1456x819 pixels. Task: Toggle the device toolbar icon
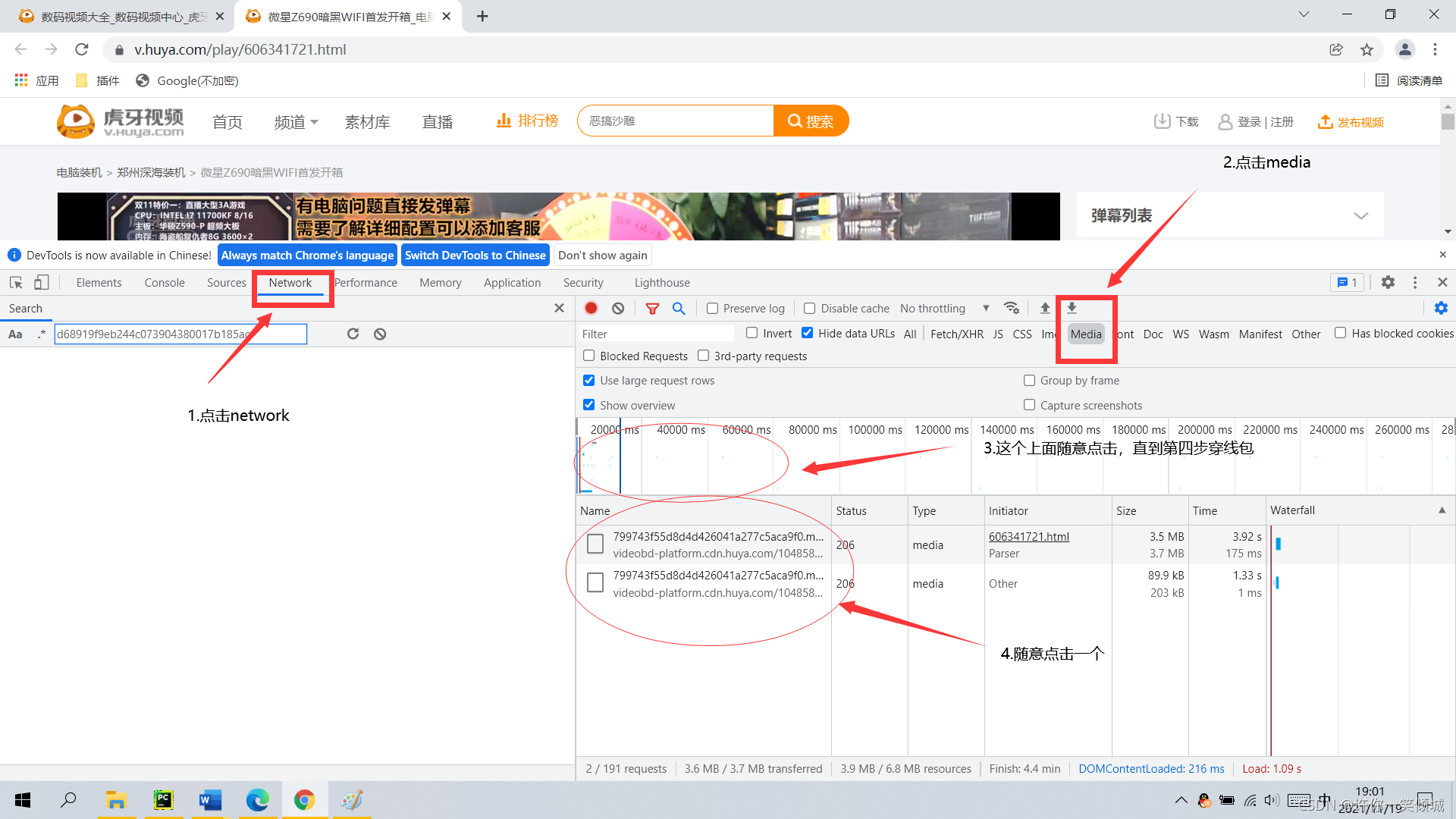[42, 282]
